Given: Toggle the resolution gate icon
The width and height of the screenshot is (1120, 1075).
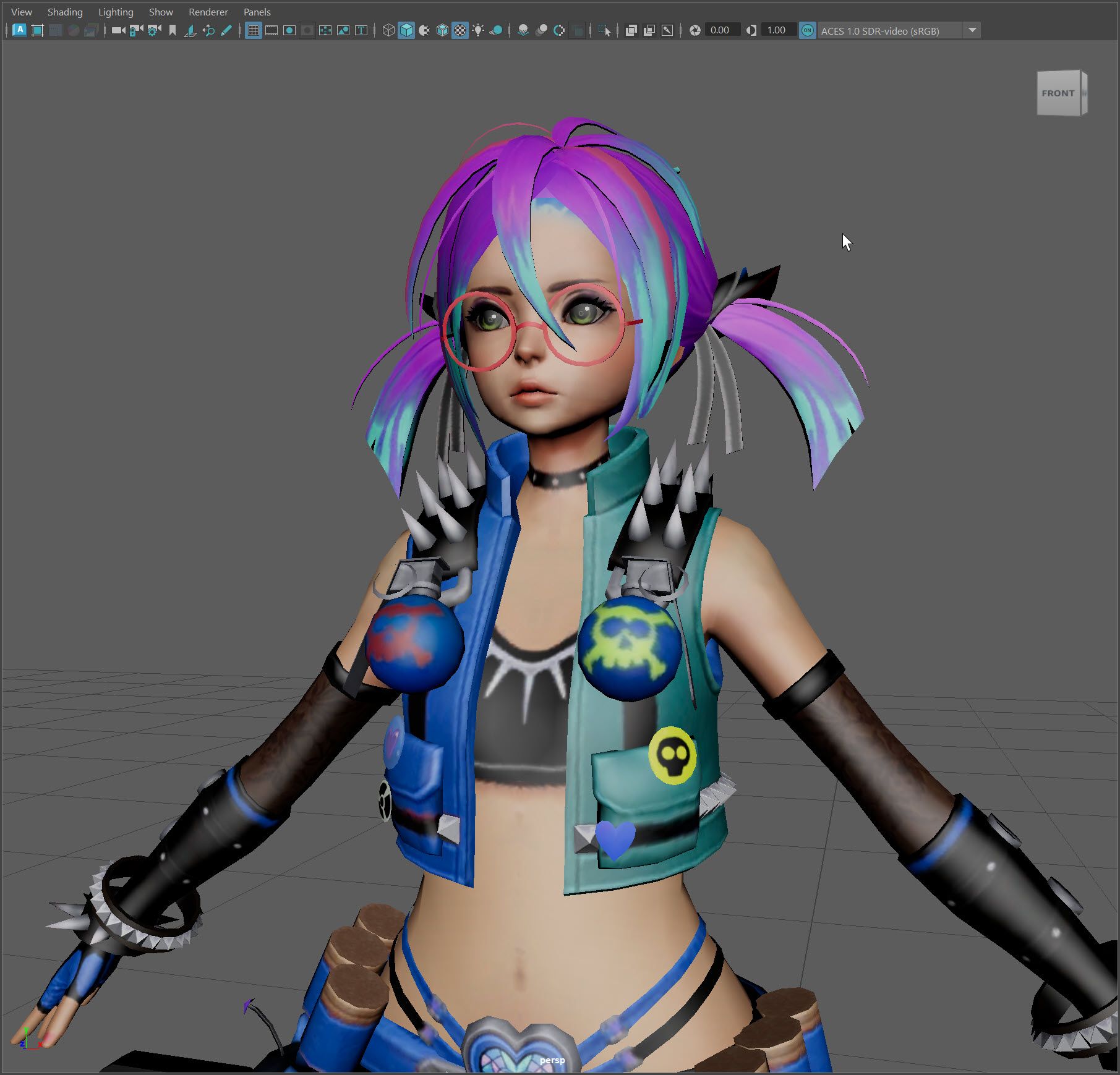Looking at the screenshot, I should (289, 30).
